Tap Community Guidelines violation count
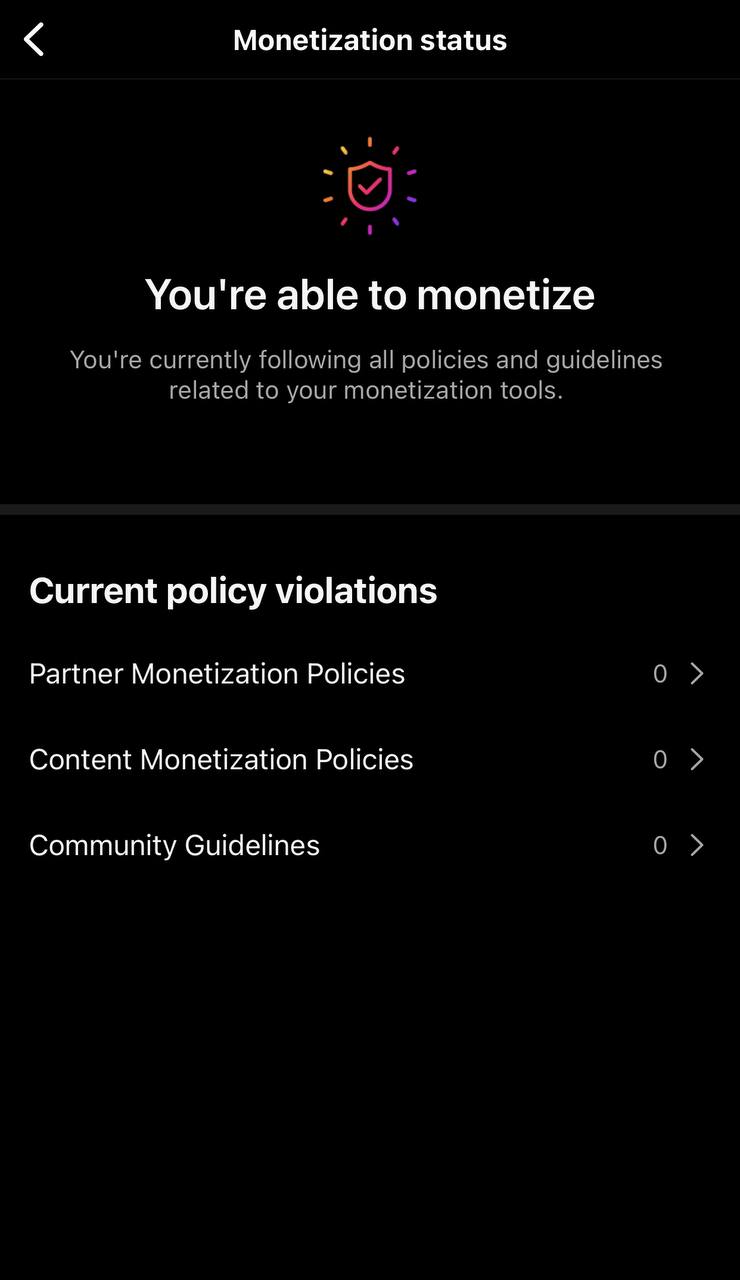740x1280 pixels. [660, 846]
